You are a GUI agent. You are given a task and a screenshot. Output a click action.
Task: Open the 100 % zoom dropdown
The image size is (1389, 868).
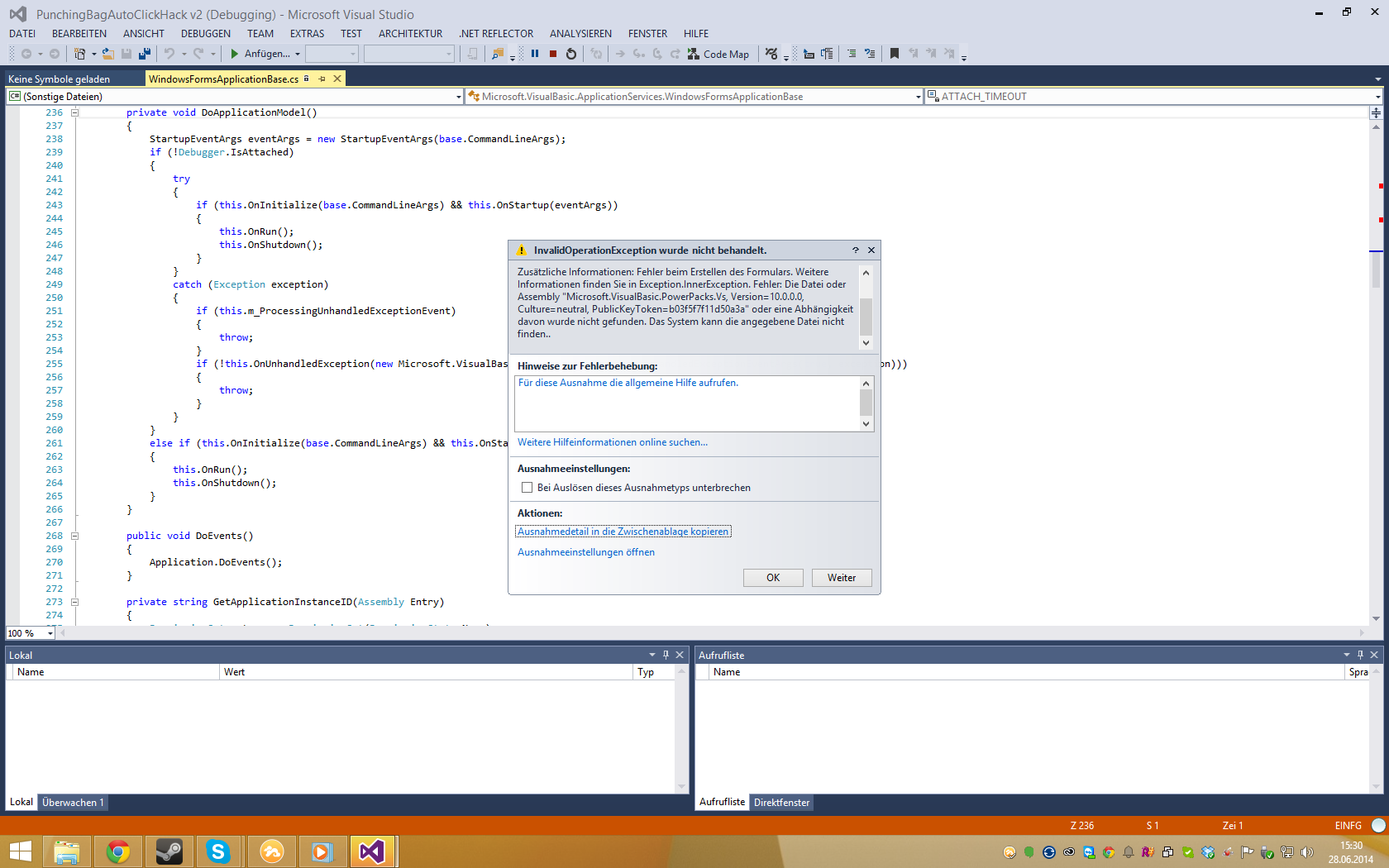(x=50, y=633)
